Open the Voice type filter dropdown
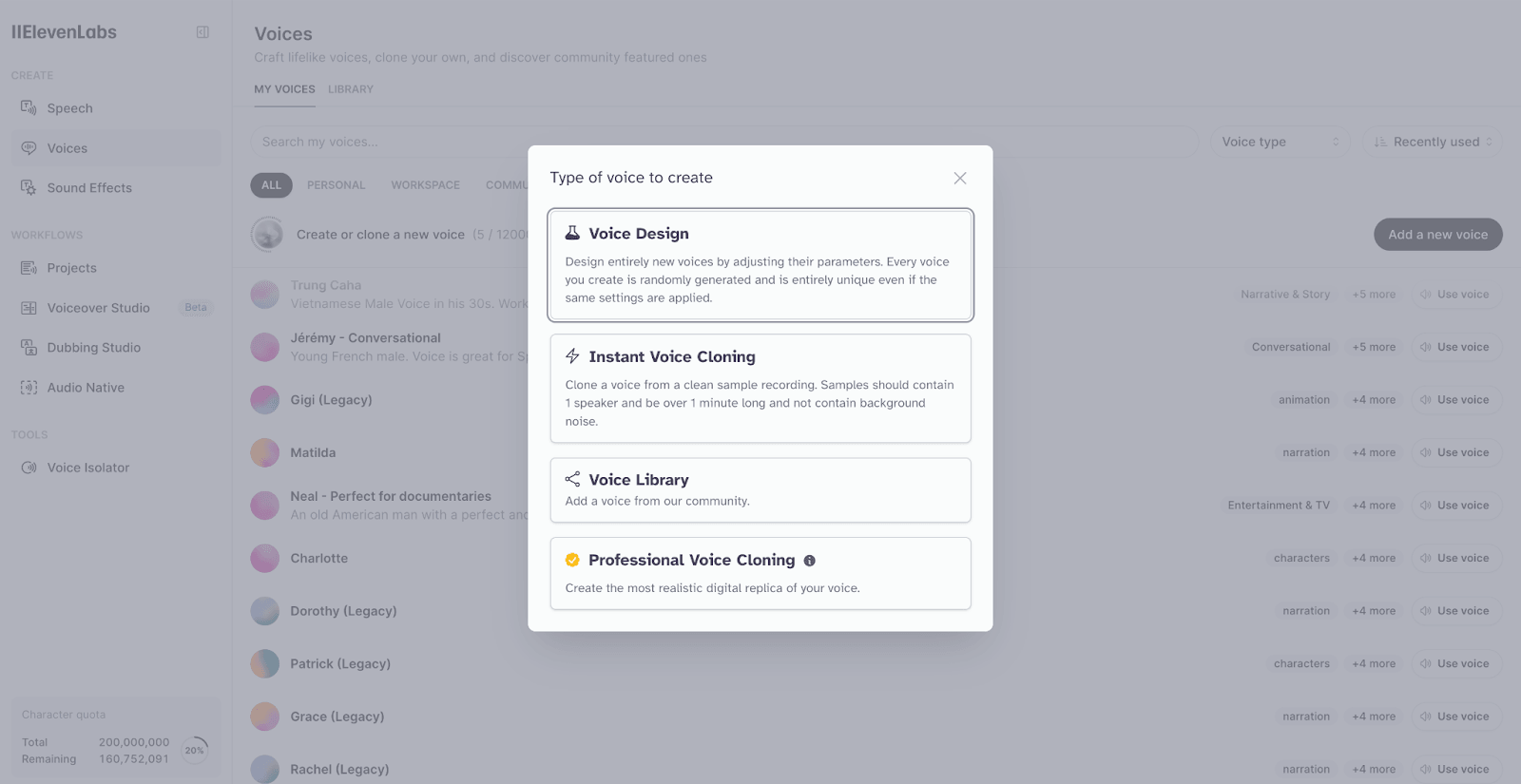This screenshot has width=1521, height=784. point(1280,141)
